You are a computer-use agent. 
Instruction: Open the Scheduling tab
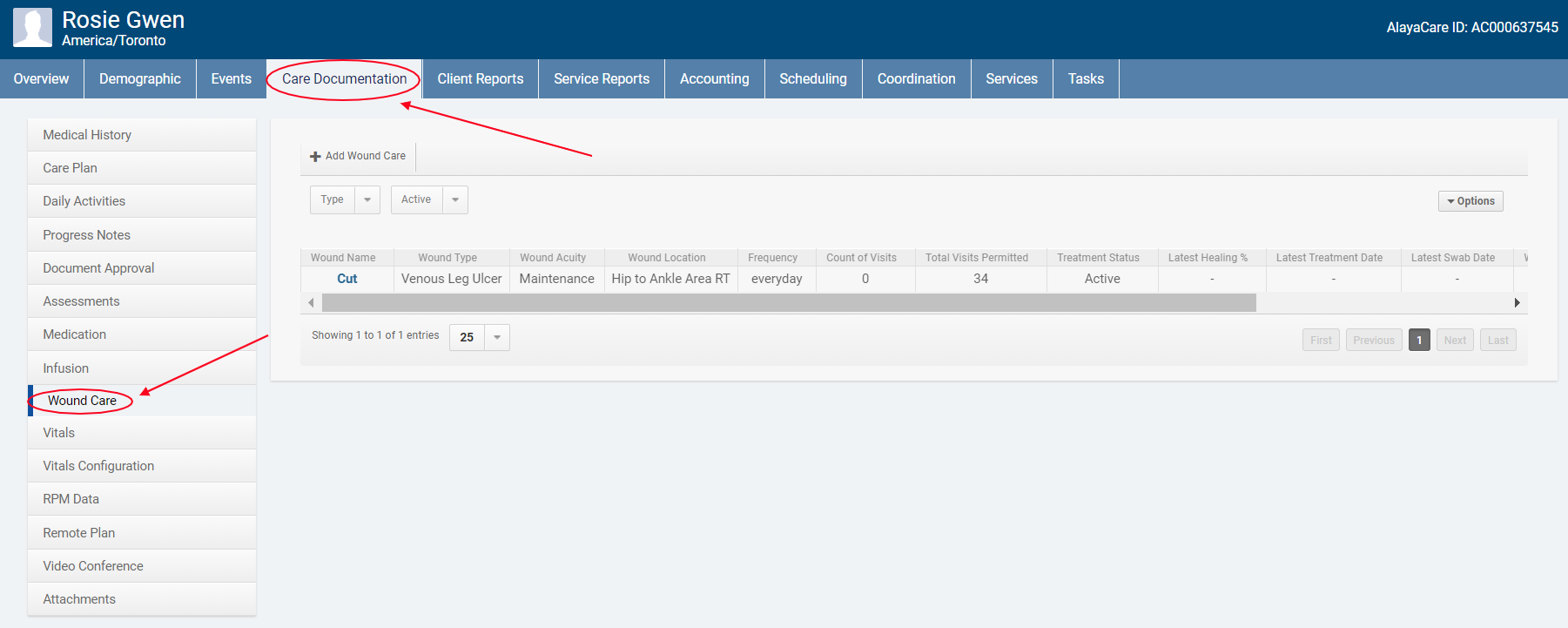pyautogui.click(x=812, y=79)
